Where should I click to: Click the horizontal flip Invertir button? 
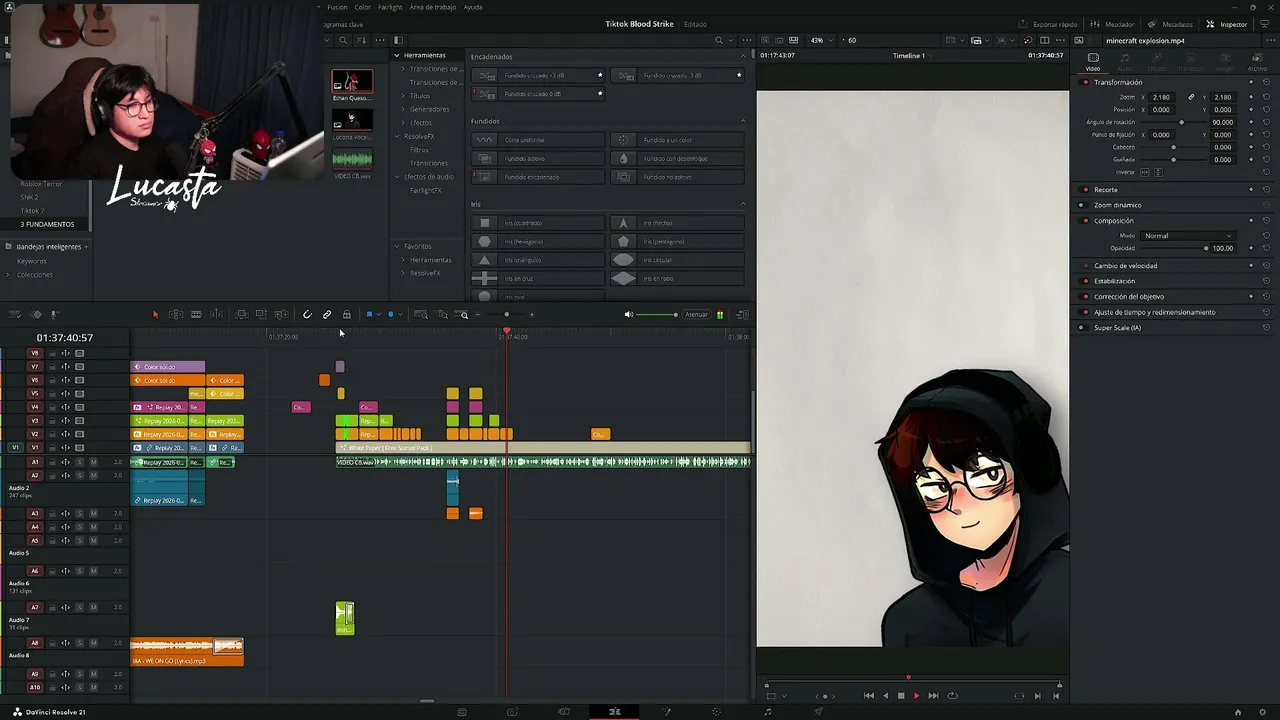point(1146,172)
